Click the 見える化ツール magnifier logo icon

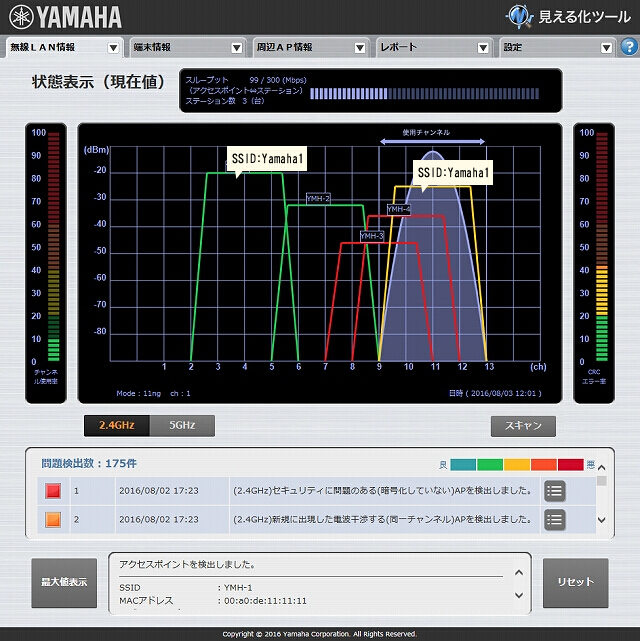[x=519, y=16]
